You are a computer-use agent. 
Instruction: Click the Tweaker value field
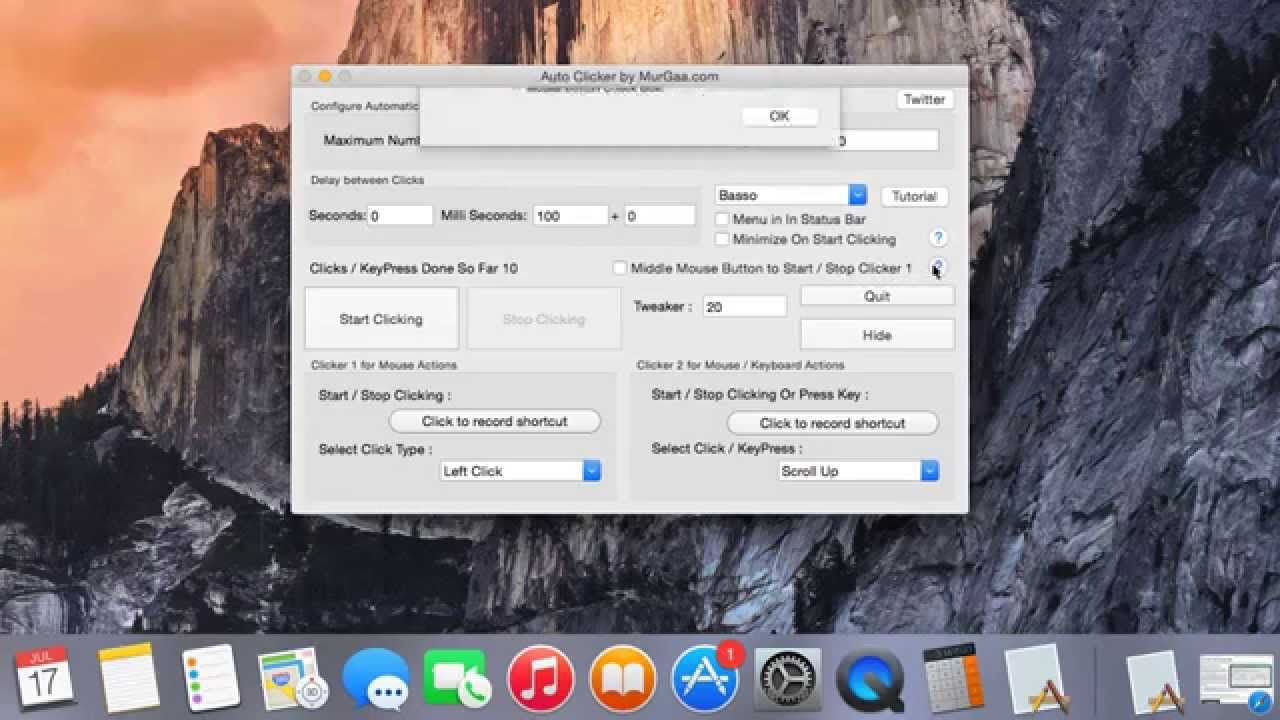pos(744,307)
